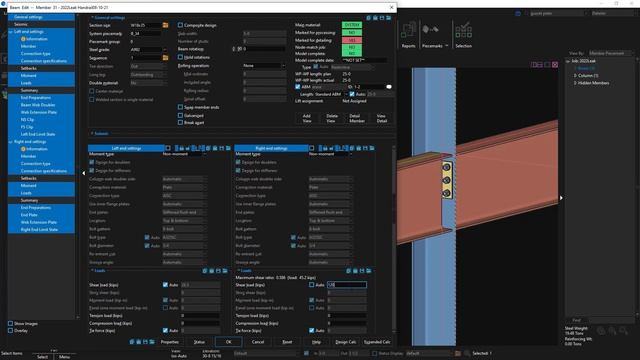Screen dimensions: 640x360
Task: Select General settings in the navigation tree
Action: 28,17
